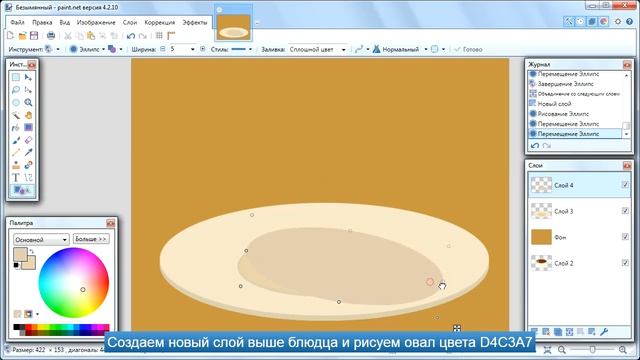
Task: Add new layer icon in Слои panel
Action: pyautogui.click(x=534, y=331)
